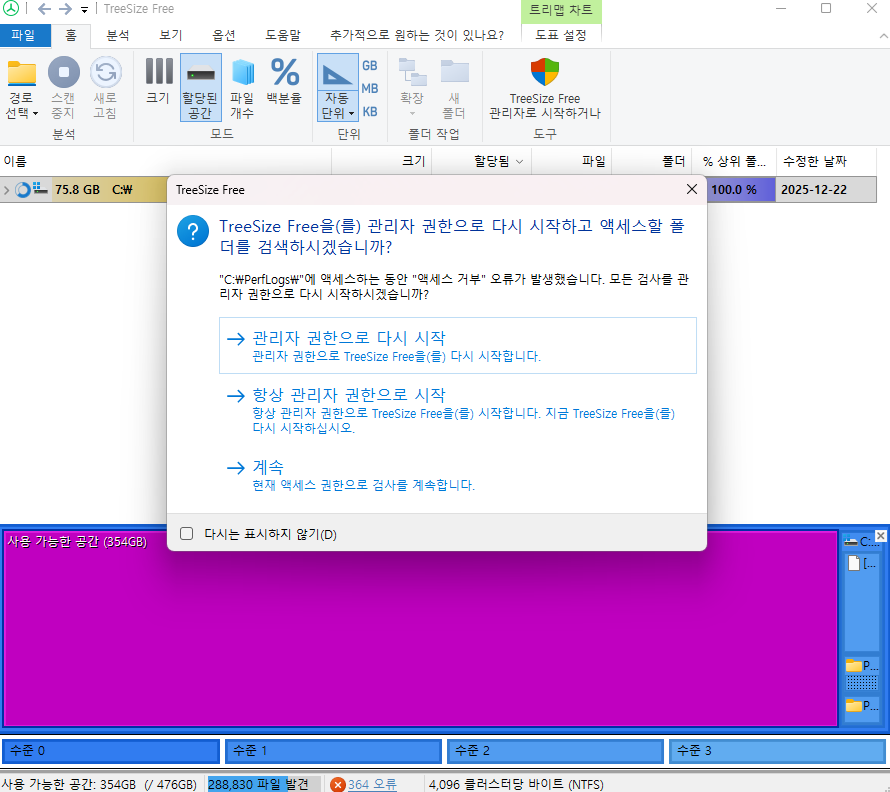Click the 수준 2 legend swatch

tap(555, 751)
